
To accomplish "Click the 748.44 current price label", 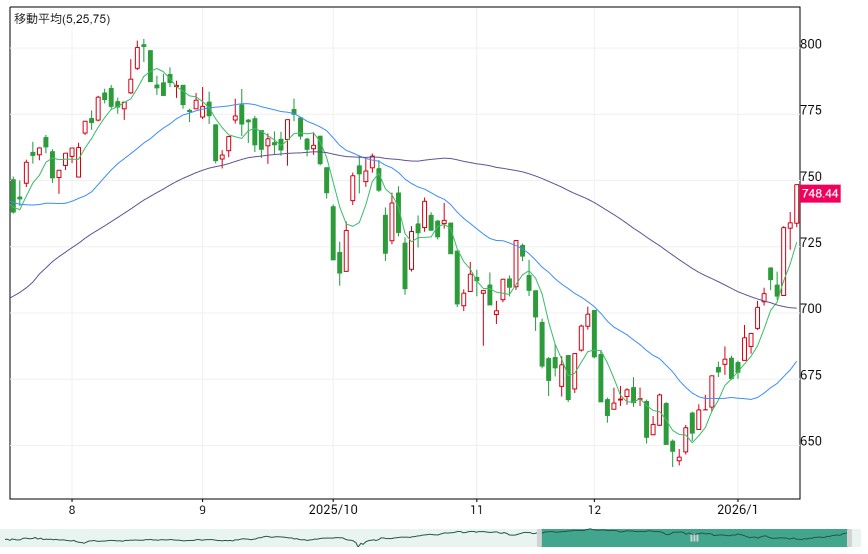I will (x=820, y=194).
